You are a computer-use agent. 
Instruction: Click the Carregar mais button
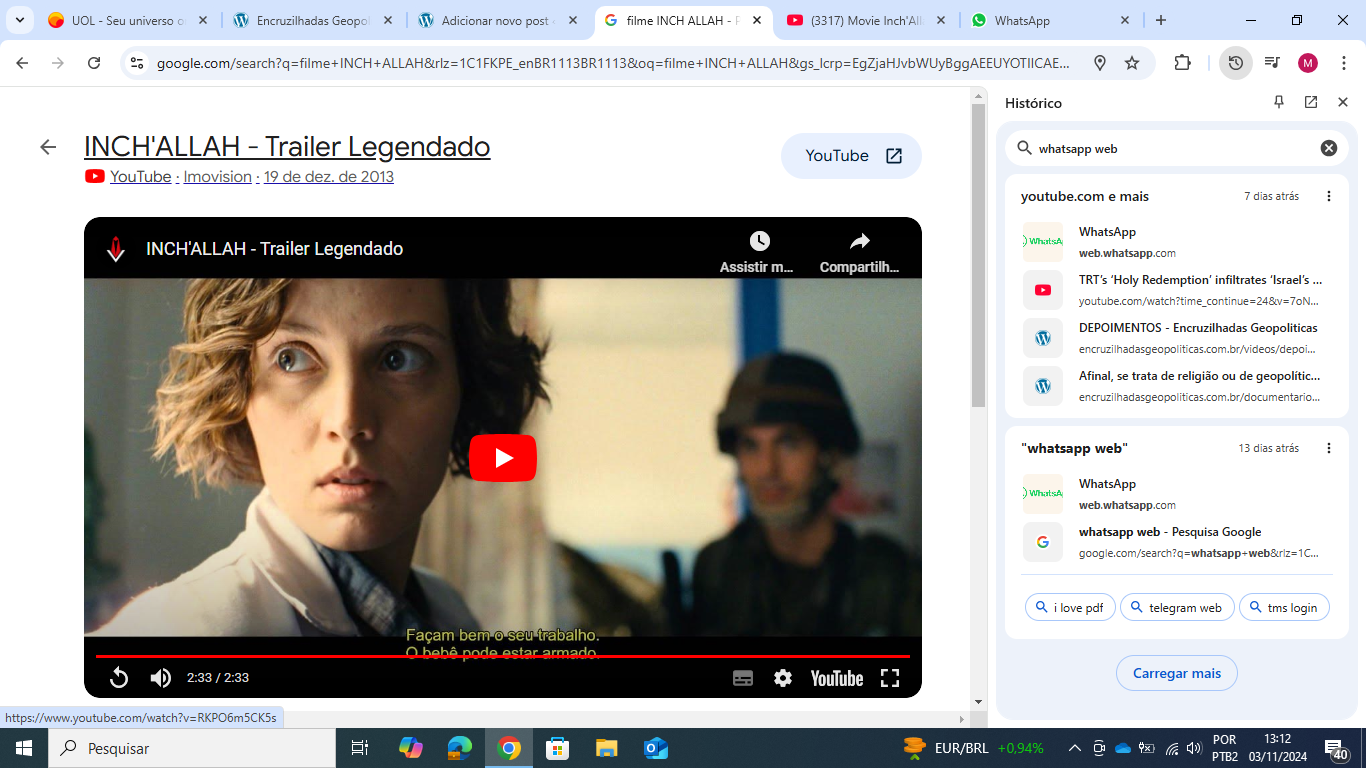click(1176, 673)
